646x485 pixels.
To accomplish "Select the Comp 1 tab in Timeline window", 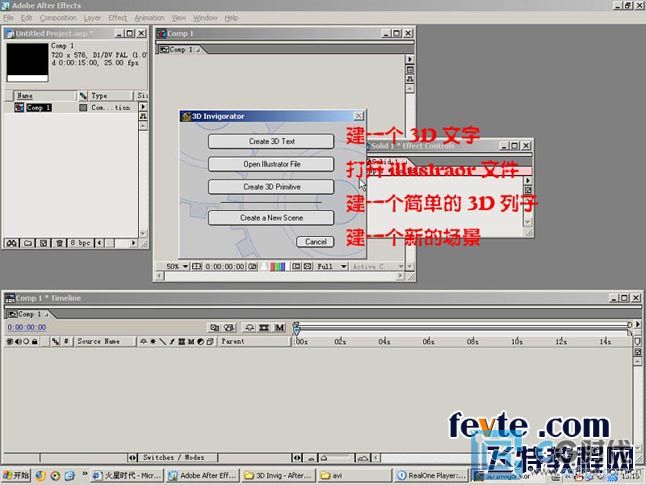I will click(x=28, y=314).
